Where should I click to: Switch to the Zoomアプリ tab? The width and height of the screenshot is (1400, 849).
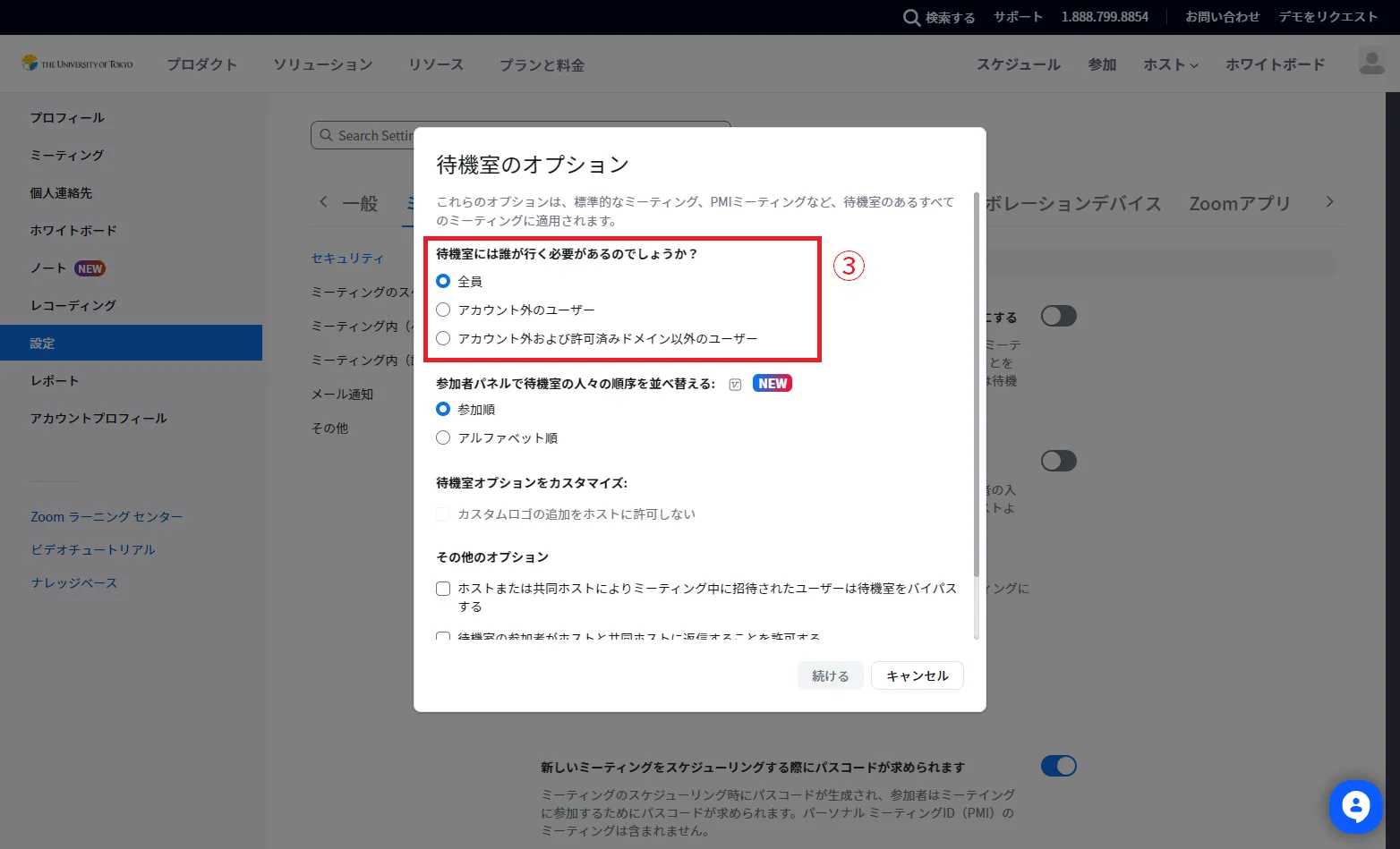pos(1239,204)
